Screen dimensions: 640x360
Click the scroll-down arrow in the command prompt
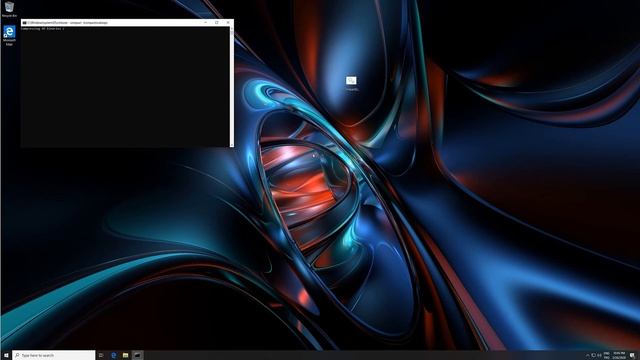tap(231, 144)
